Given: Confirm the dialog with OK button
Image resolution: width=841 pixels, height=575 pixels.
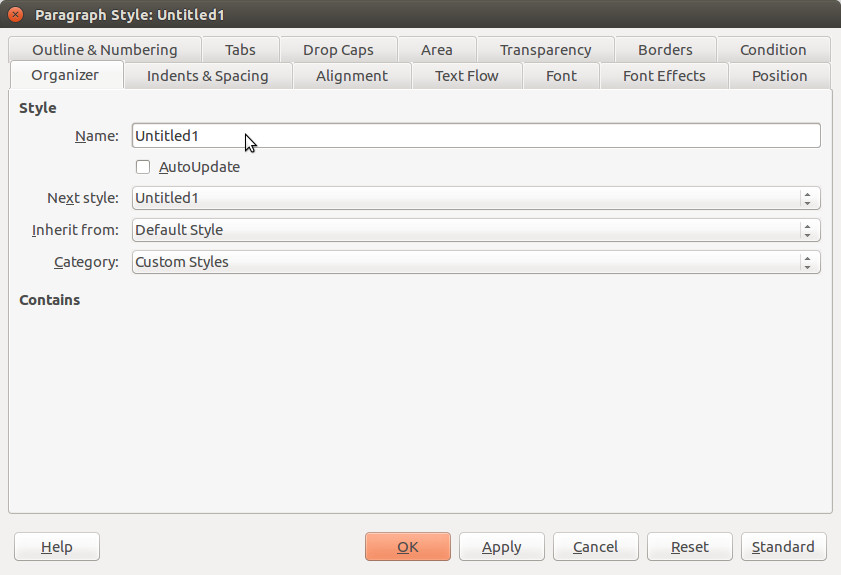Looking at the screenshot, I should 408,547.
